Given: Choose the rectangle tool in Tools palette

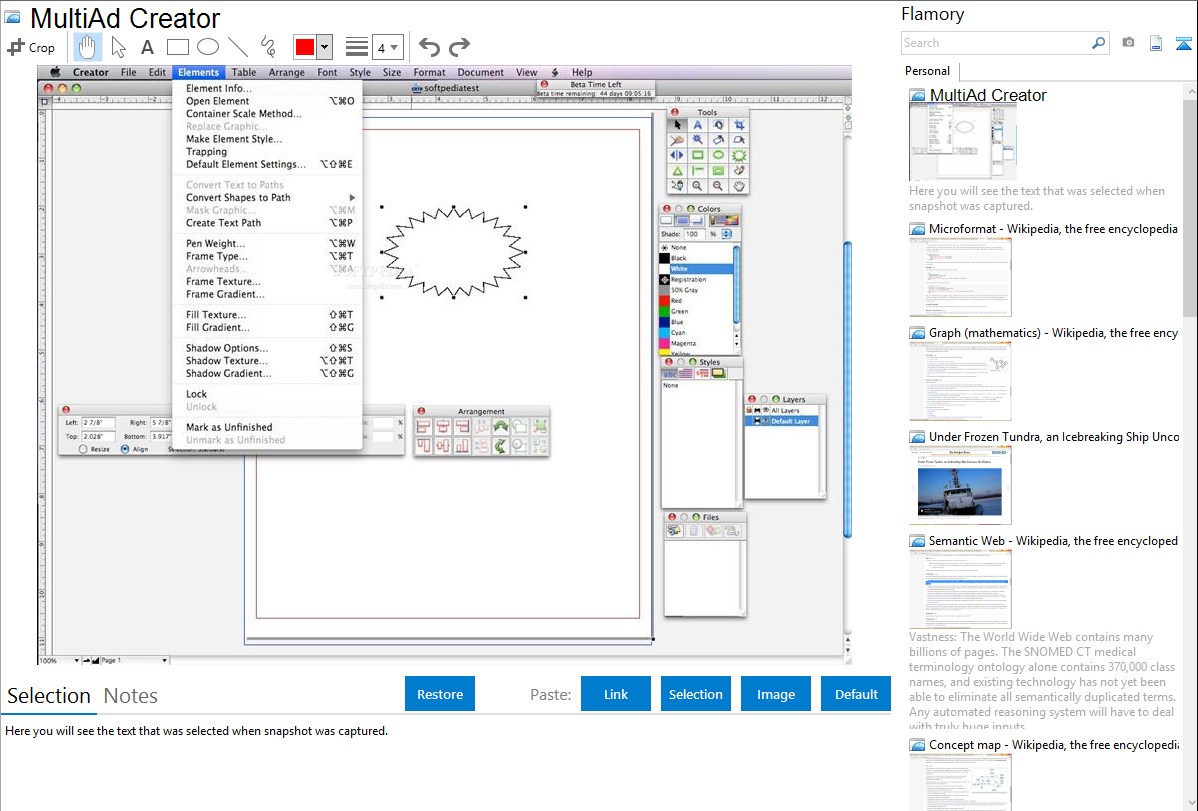Looking at the screenshot, I should coord(698,155).
